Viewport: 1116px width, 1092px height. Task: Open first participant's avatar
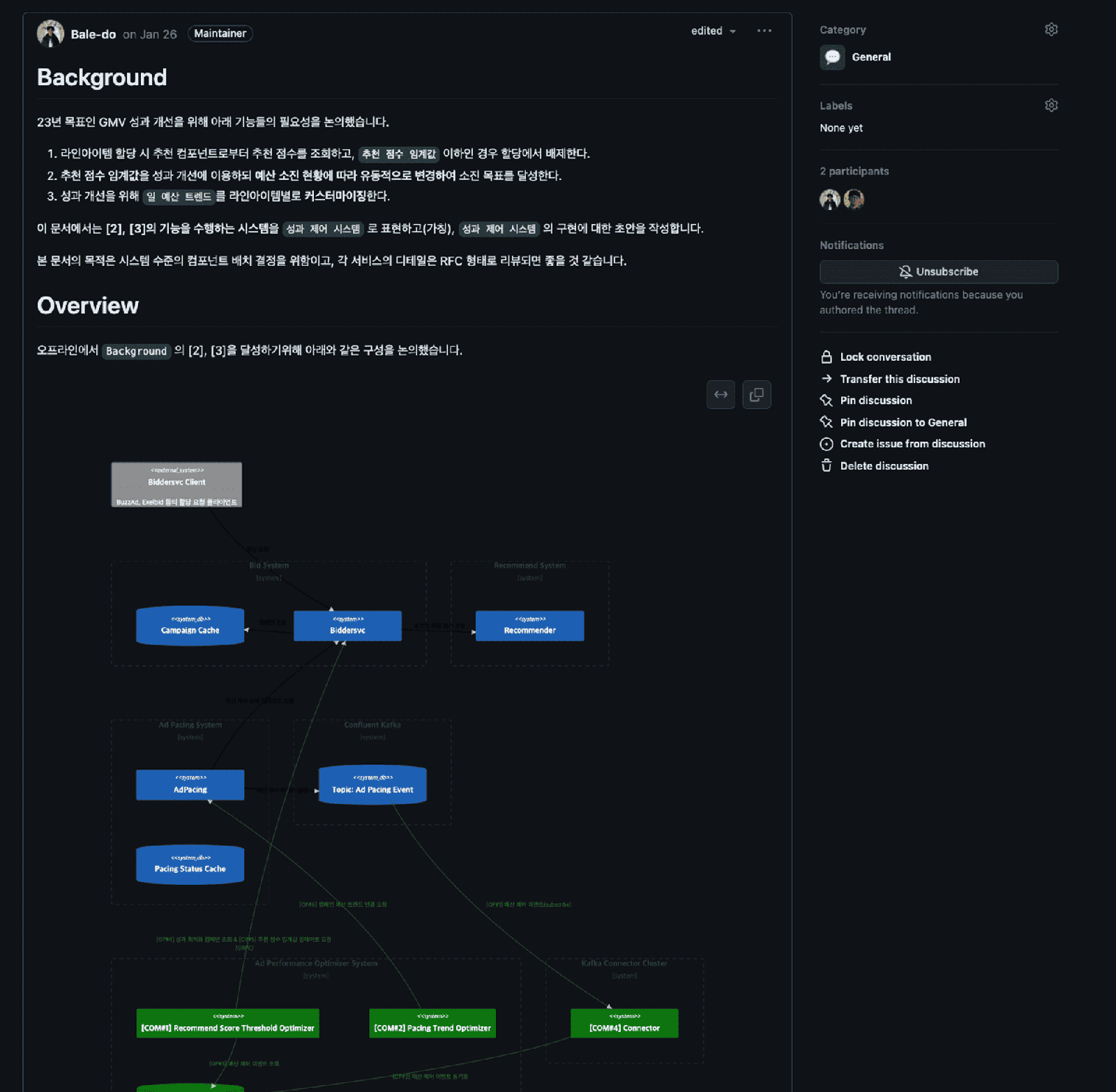[x=829, y=200]
